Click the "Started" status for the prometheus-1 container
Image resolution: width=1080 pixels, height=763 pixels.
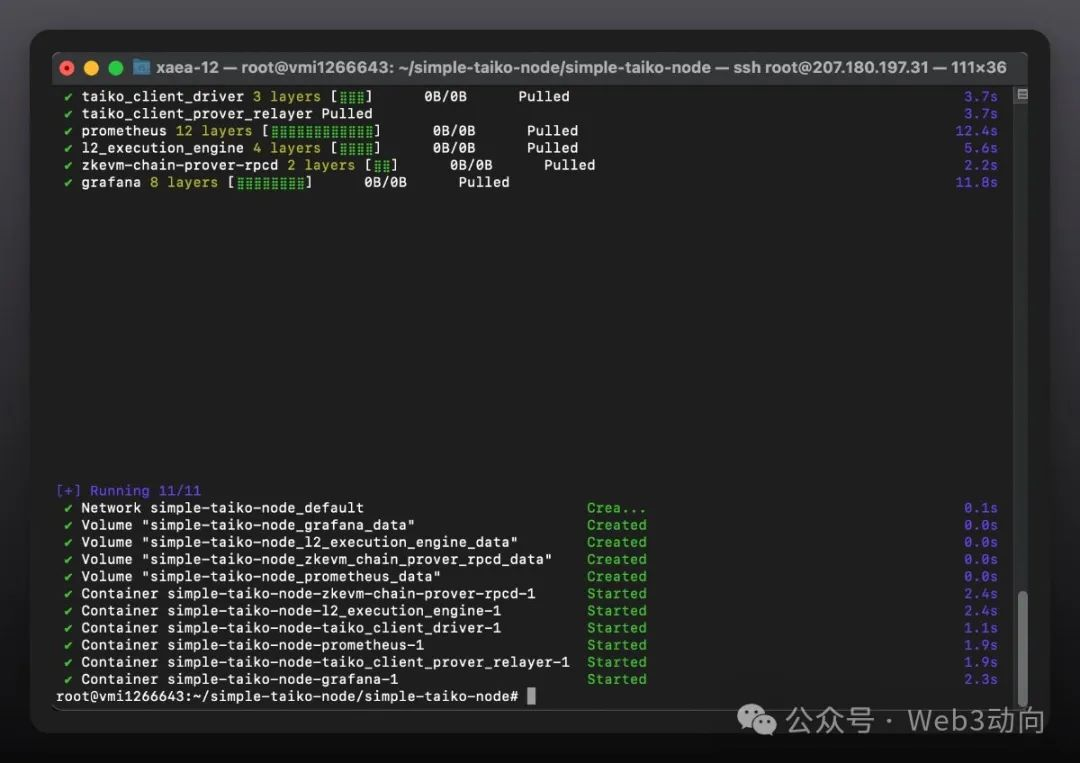coord(616,645)
